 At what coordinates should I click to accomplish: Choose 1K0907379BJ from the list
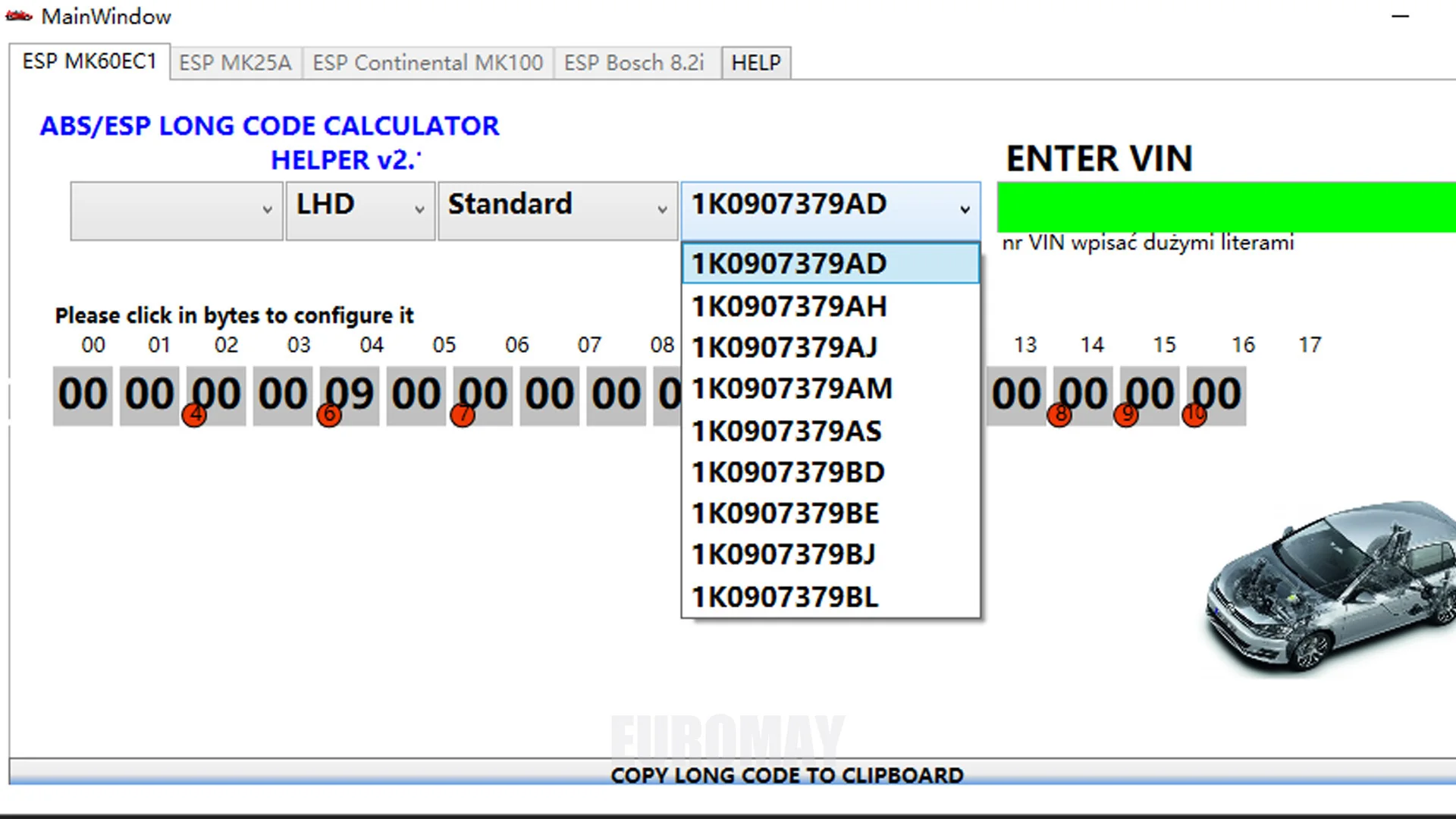830,554
